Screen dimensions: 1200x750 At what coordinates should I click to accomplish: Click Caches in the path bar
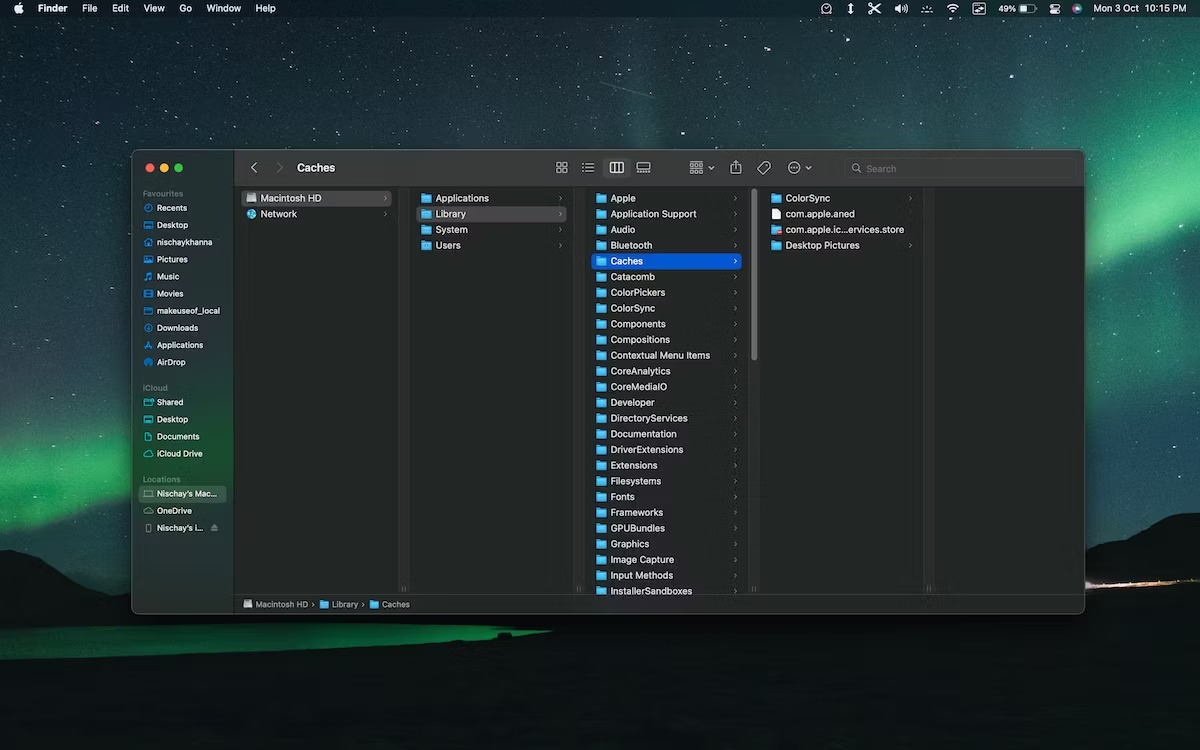390,605
